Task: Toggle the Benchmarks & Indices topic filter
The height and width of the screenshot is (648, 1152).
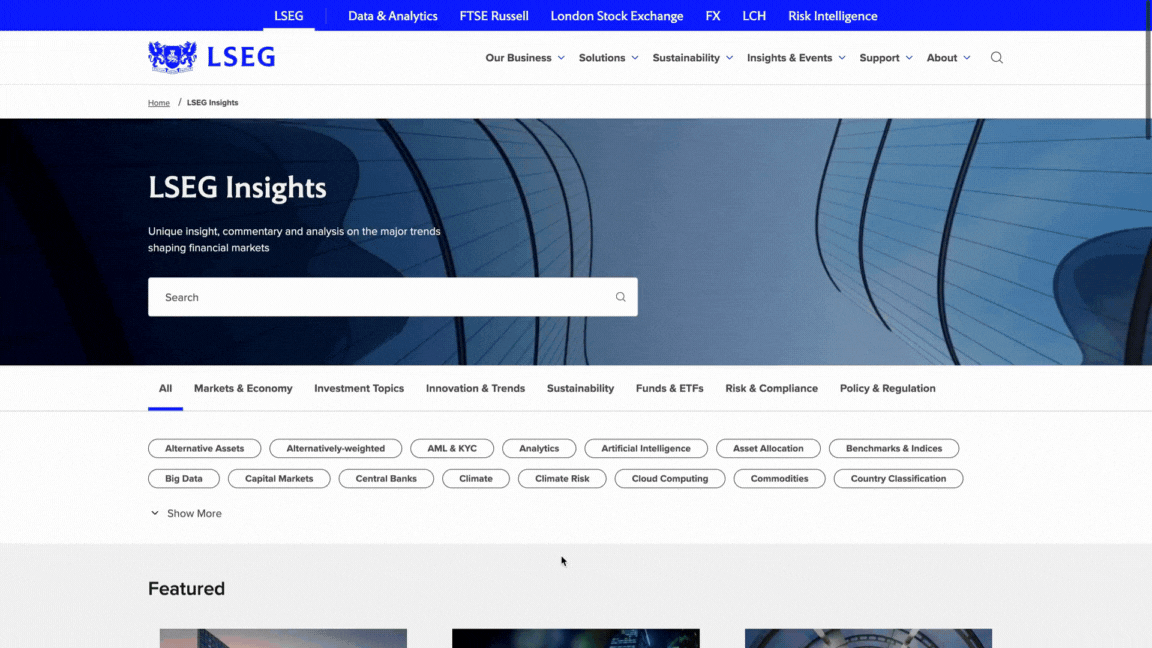Action: [893, 448]
